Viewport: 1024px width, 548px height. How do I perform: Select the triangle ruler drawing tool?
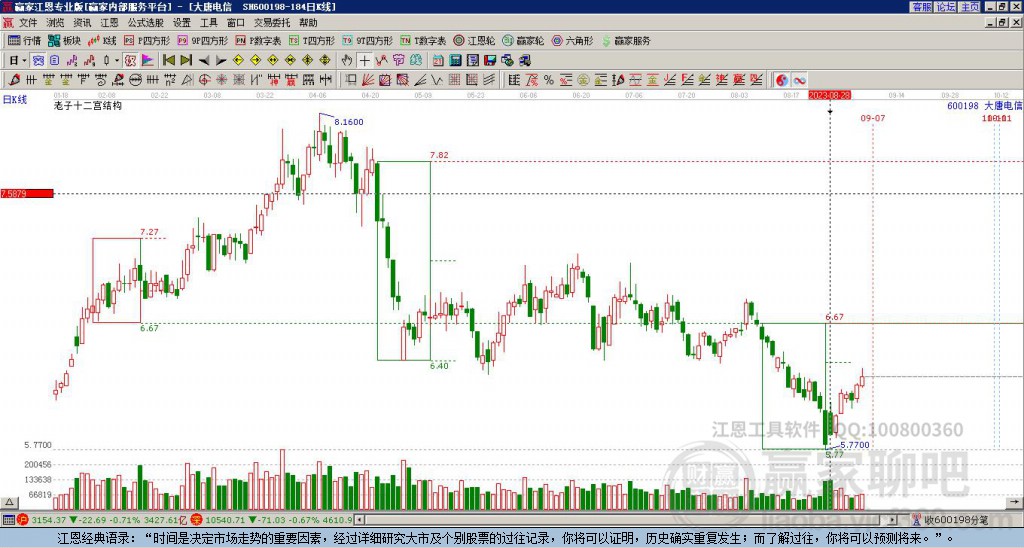(188, 80)
